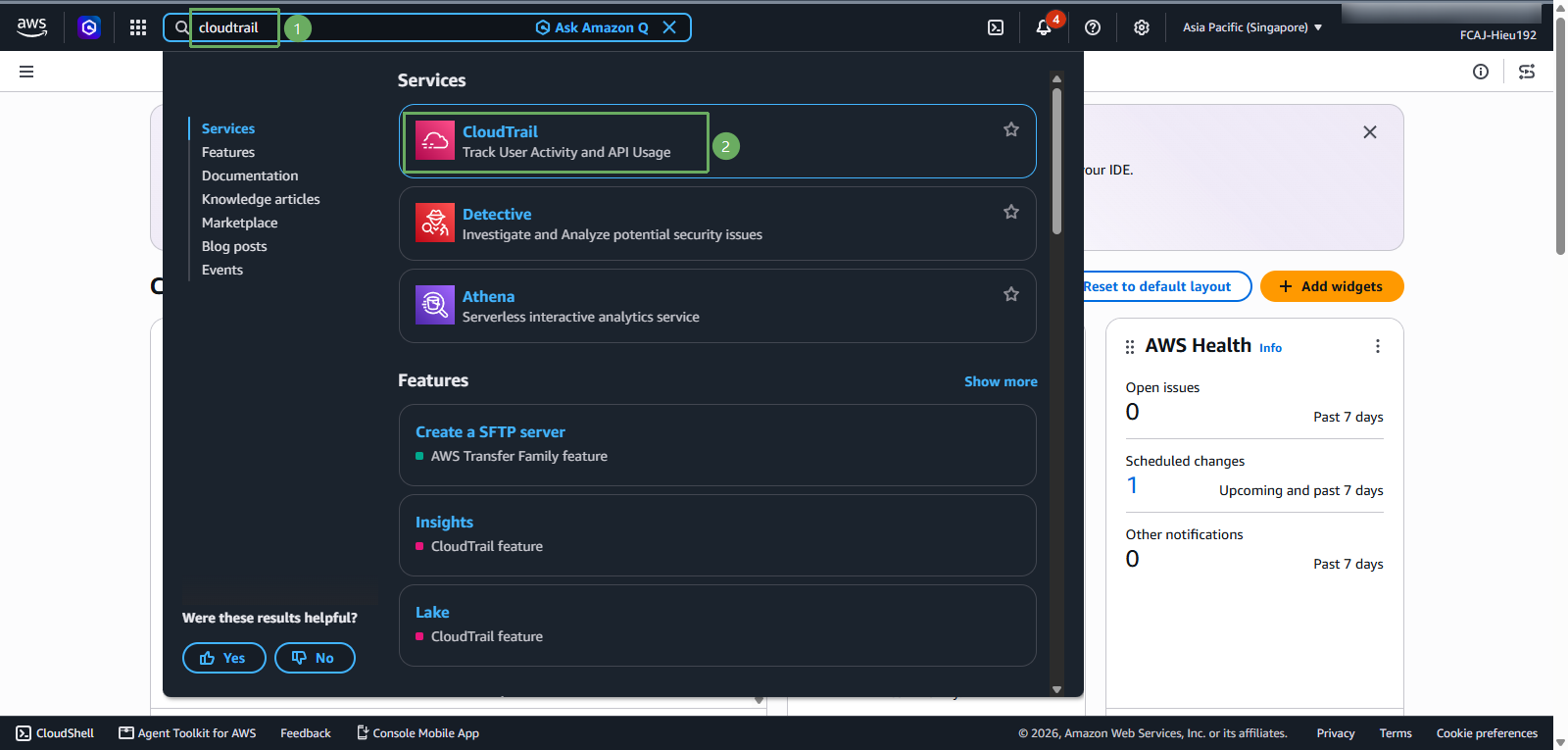Open the CloudTrail Lake feature

[432, 613]
